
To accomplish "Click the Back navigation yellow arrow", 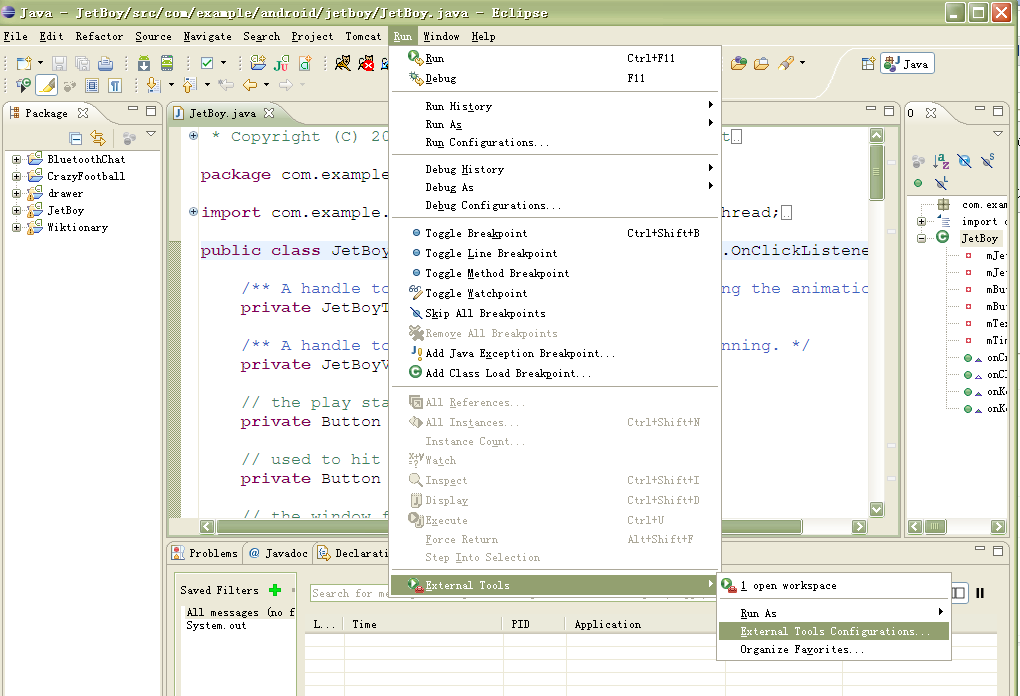I will tap(250, 85).
